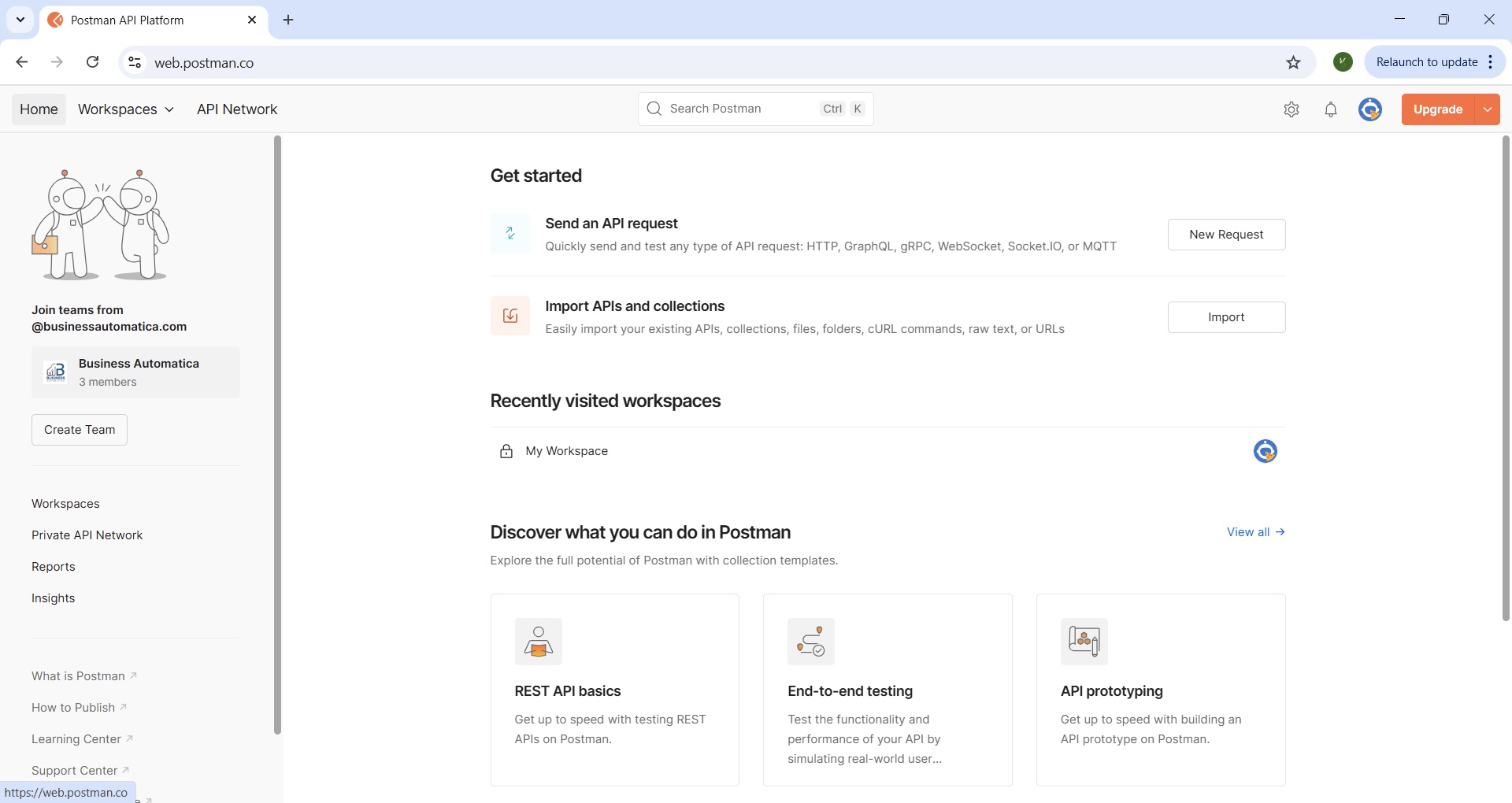The image size is (1512, 803).
Task: Click the End-to-end testing template icon
Action: point(810,642)
